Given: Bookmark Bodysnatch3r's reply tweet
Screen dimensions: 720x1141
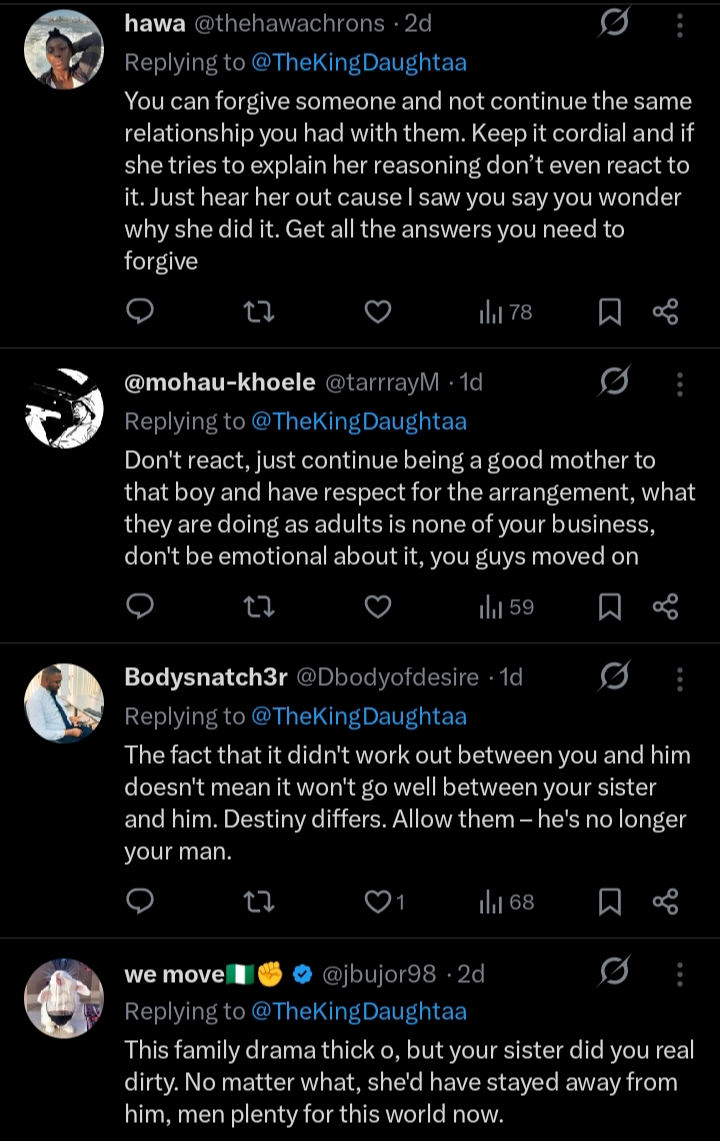Looking at the screenshot, I should [x=609, y=902].
